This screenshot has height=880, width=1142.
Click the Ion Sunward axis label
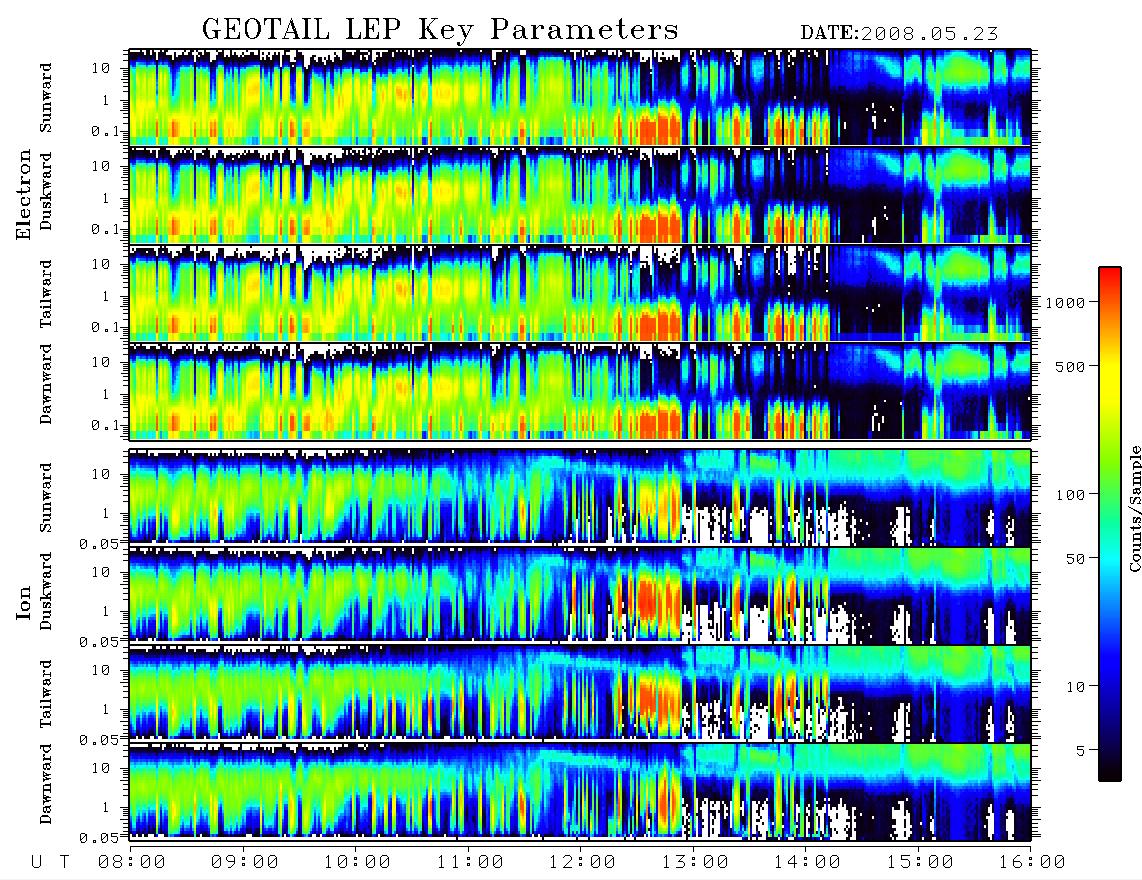46,497
